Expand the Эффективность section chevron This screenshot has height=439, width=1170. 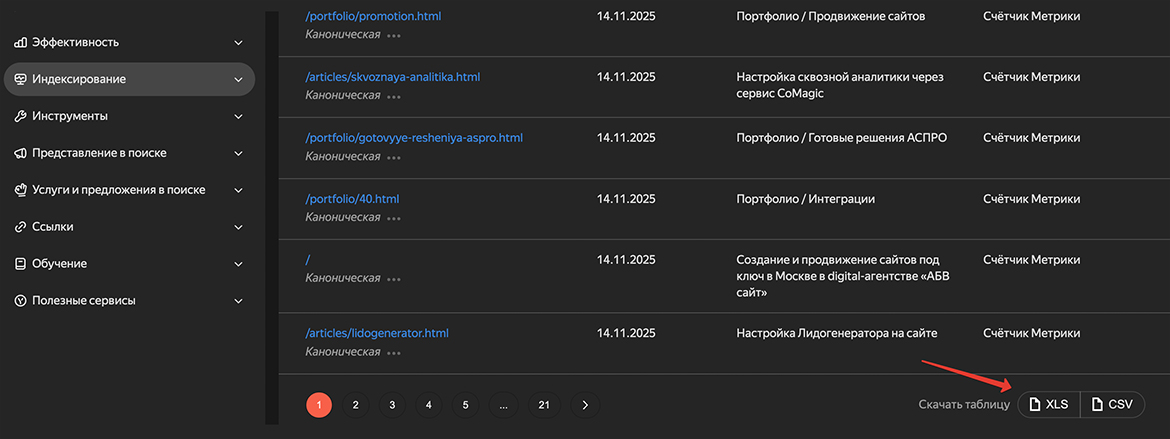(238, 43)
